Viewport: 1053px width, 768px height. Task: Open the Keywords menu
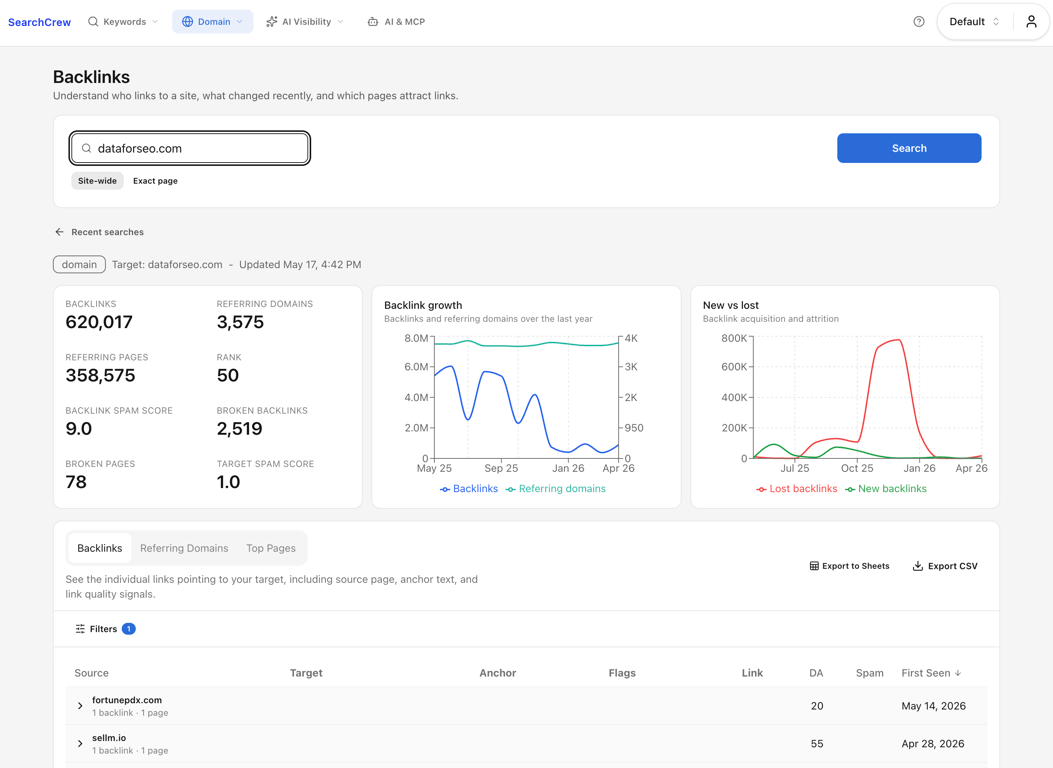point(123,21)
